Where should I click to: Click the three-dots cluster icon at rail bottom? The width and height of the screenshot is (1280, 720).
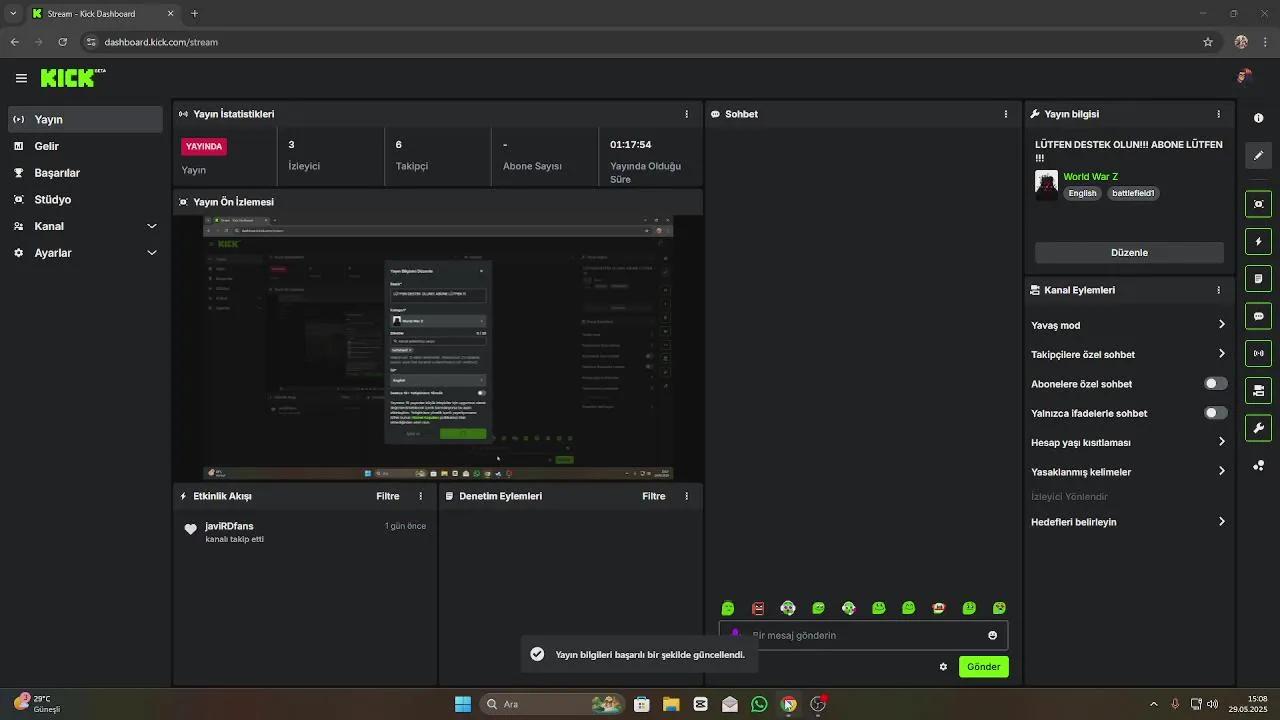point(1258,465)
